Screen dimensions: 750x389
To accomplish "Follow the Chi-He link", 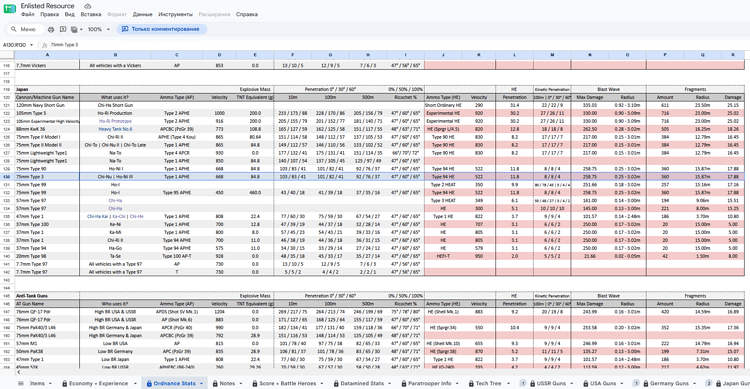I will [136, 216].
